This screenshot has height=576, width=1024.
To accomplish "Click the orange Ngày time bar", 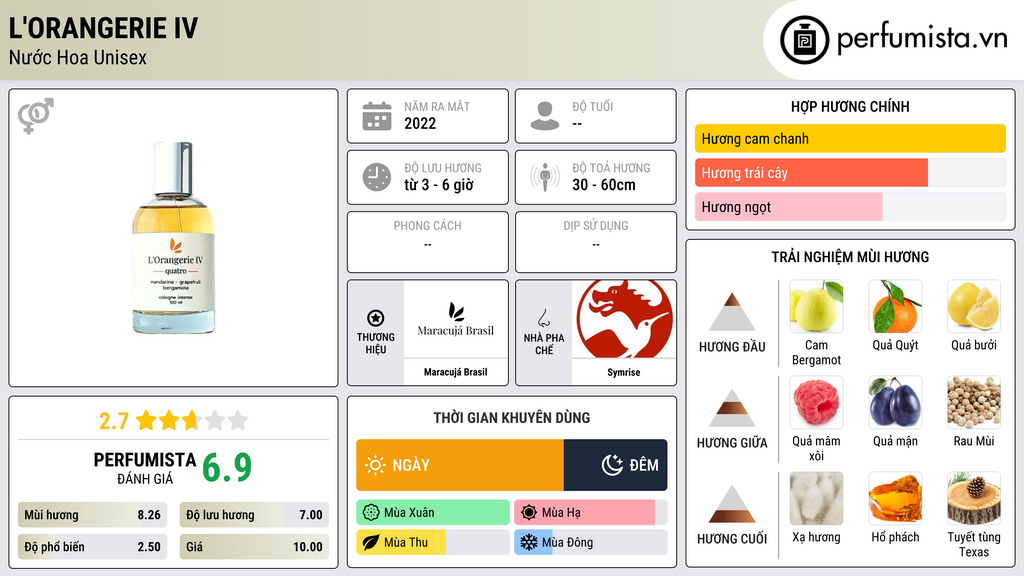I will pos(460,465).
